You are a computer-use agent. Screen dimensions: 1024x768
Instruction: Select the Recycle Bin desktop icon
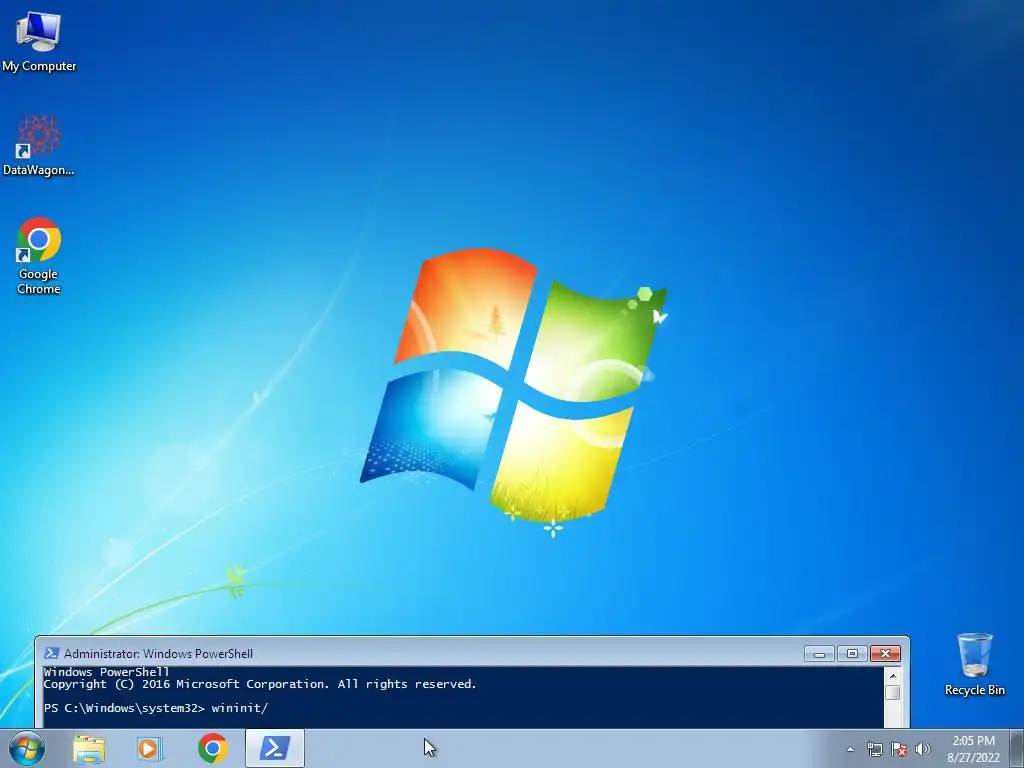(974, 664)
